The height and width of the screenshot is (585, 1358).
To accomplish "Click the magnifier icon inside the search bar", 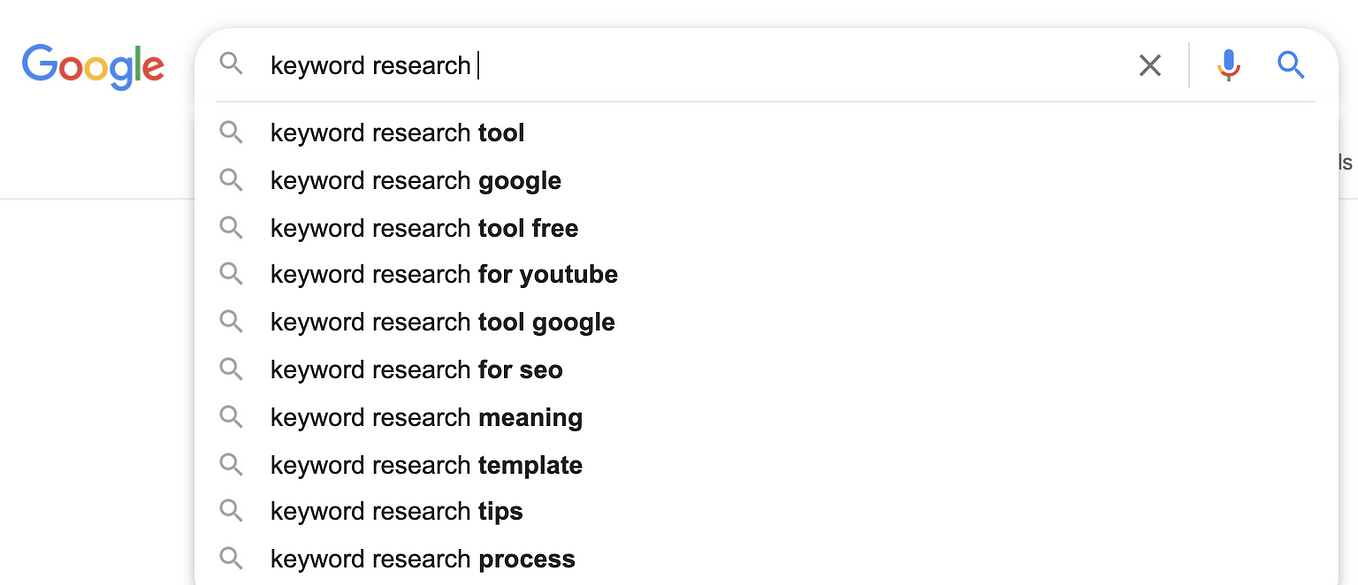I will pos(231,63).
